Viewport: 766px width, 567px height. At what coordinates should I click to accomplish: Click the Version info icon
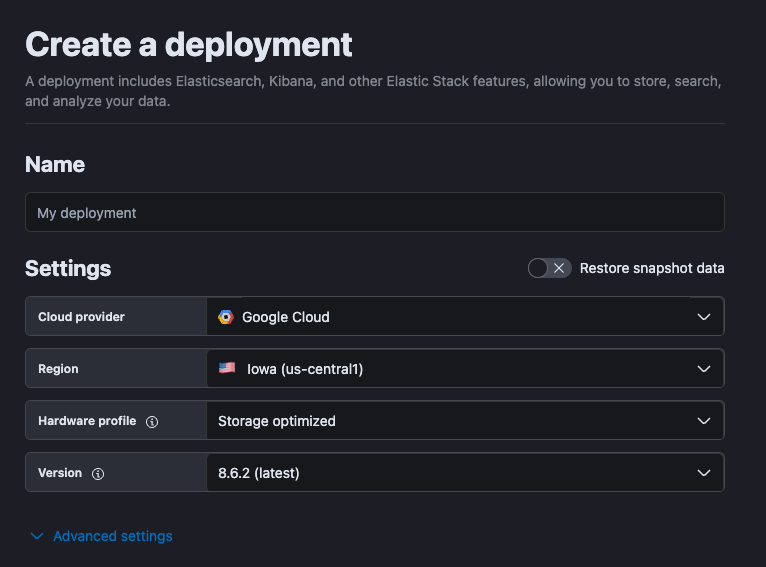click(x=98, y=474)
